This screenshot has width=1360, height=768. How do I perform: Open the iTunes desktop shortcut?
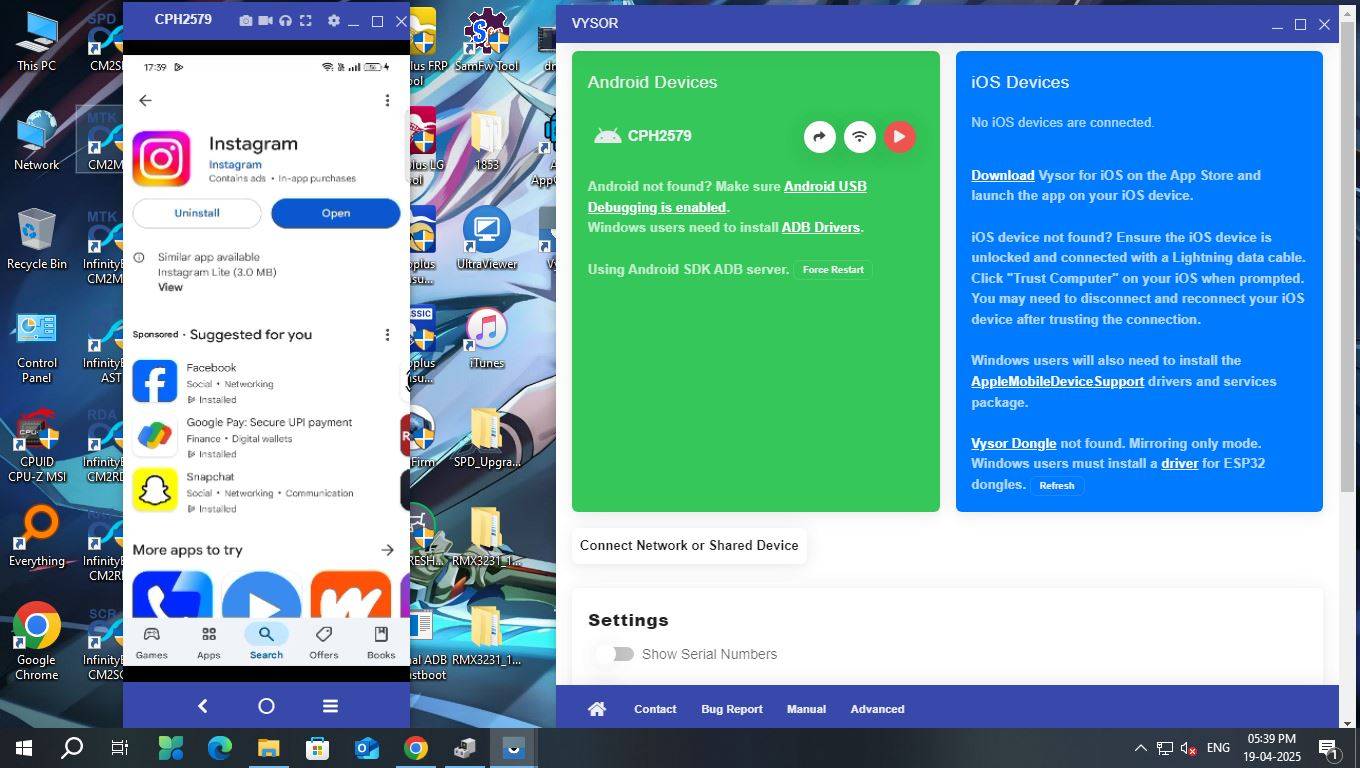point(487,339)
